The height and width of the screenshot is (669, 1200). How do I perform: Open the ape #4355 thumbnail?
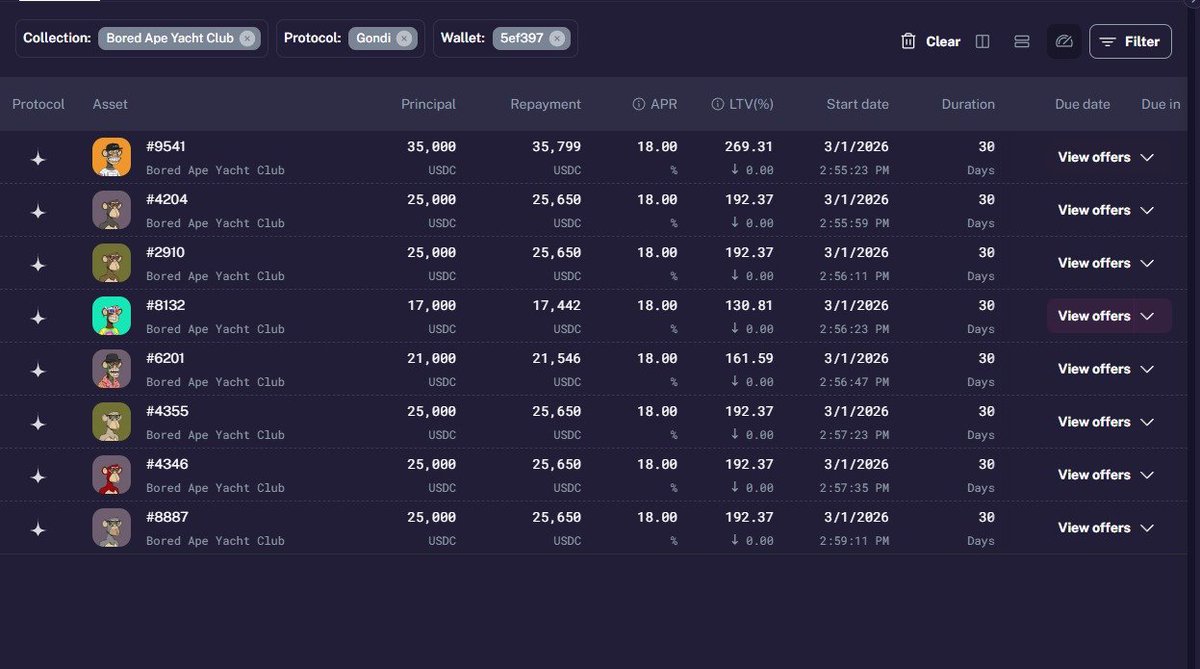click(x=112, y=422)
